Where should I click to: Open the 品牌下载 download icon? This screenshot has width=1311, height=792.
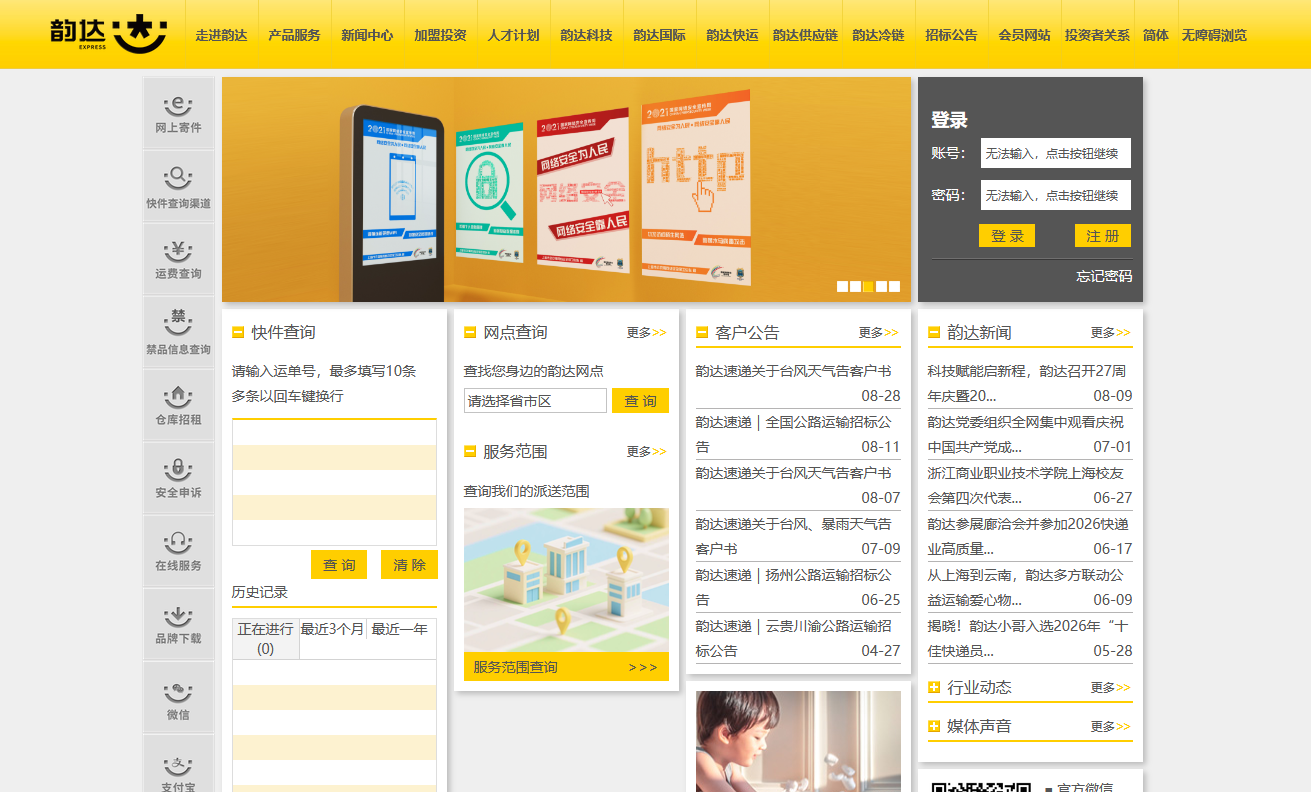coord(178,624)
